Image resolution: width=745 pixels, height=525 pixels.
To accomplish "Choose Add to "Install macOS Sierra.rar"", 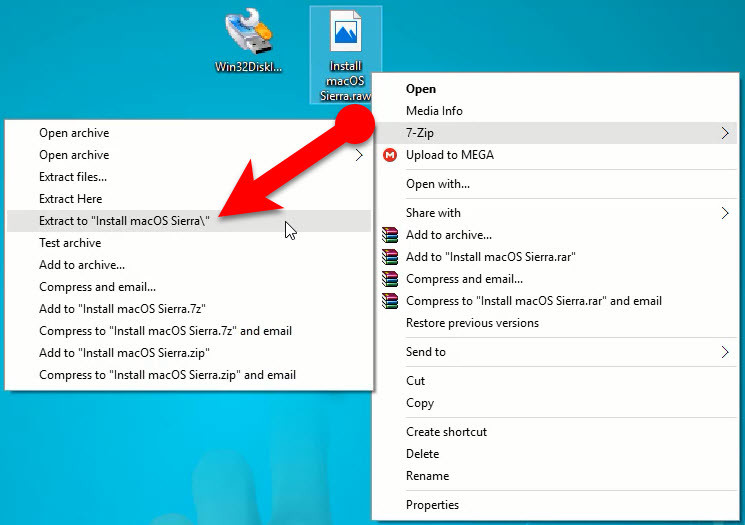I will point(555,257).
